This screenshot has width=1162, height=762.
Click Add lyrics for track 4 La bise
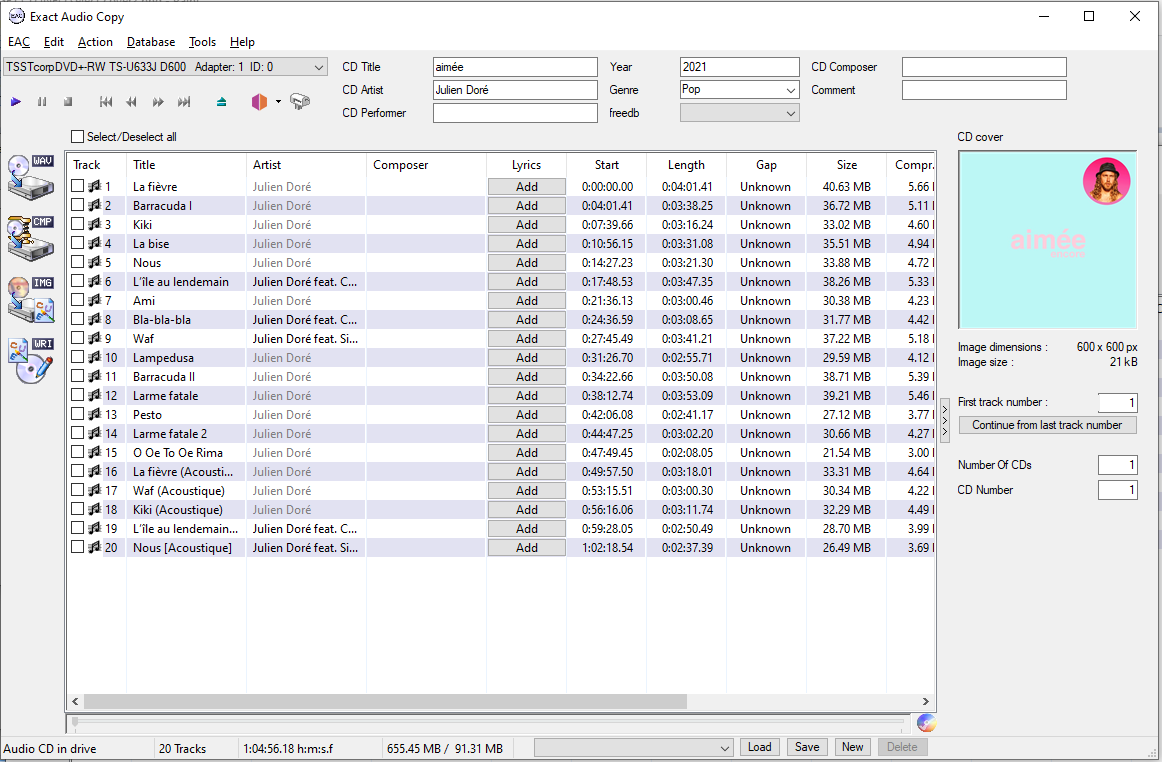click(x=527, y=243)
